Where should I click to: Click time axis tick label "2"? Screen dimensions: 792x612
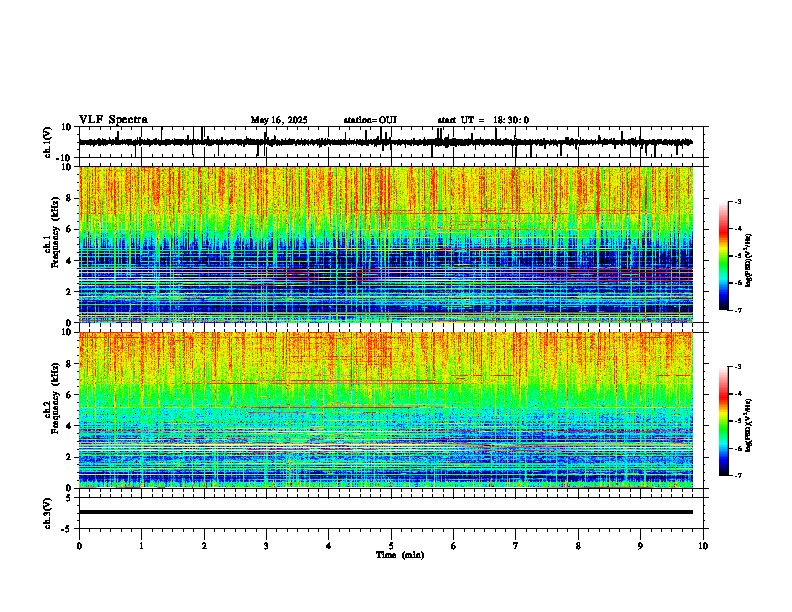(204, 546)
